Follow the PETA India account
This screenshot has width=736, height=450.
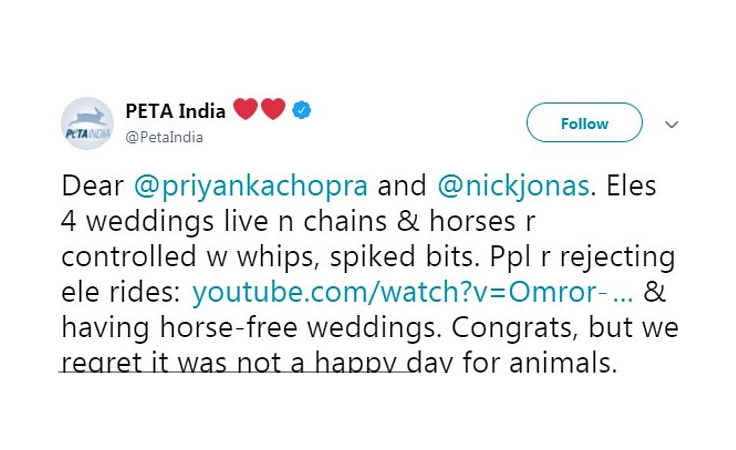[x=584, y=122]
